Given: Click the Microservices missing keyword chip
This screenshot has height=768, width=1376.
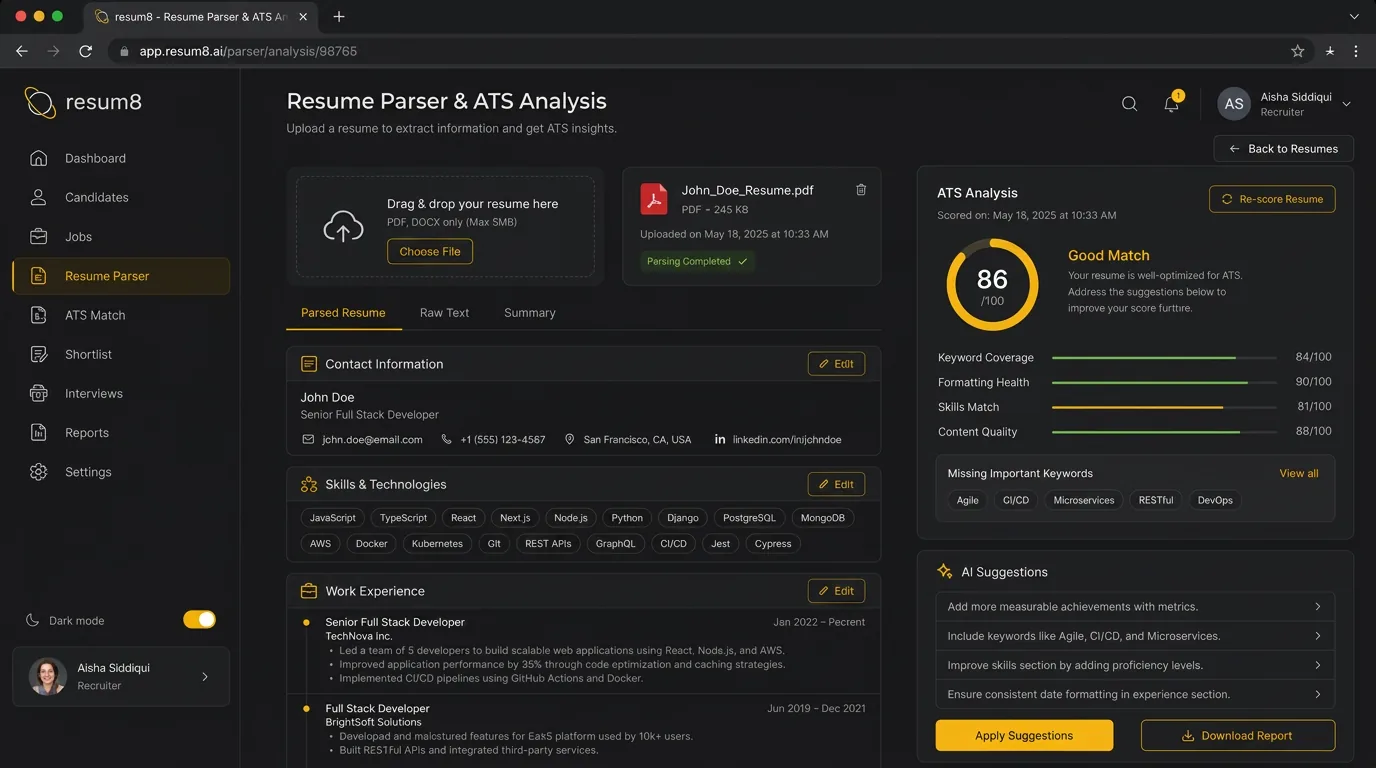Looking at the screenshot, I should (1084, 500).
